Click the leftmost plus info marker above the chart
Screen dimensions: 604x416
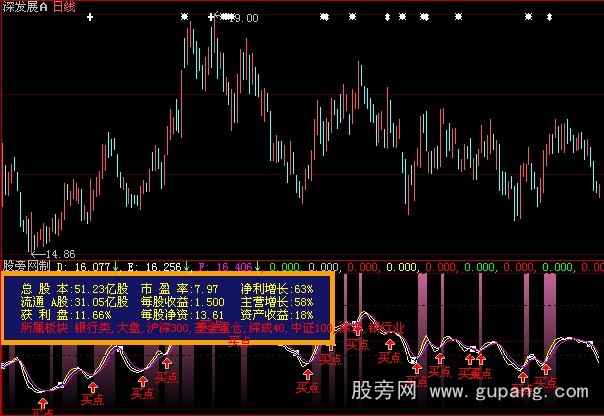point(90,17)
